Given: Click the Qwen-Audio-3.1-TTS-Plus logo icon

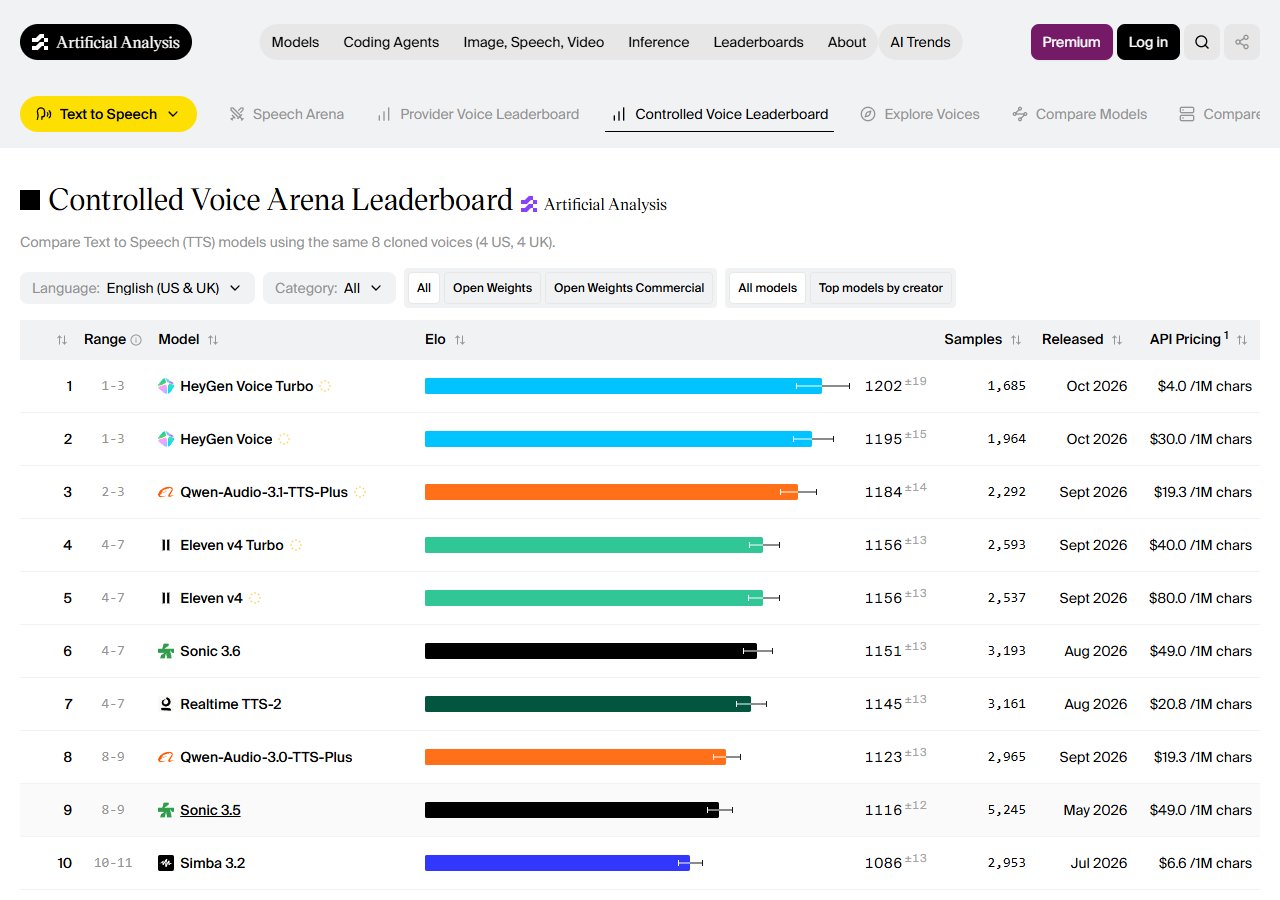Looking at the screenshot, I should [166, 492].
